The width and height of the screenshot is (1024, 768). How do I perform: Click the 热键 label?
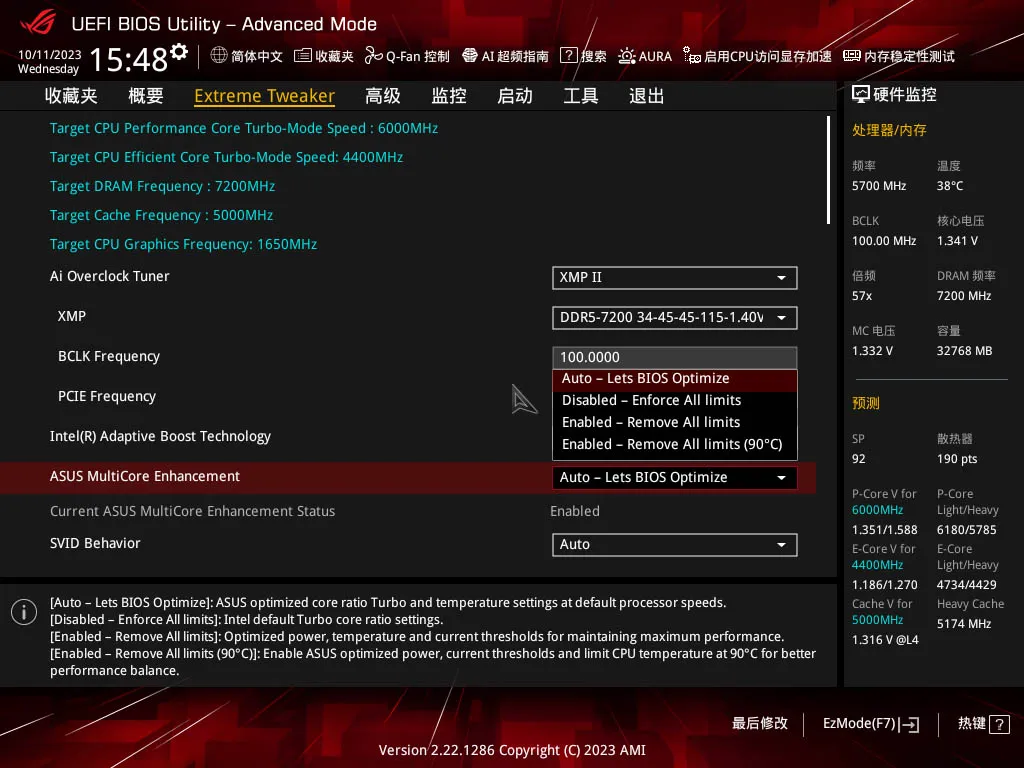(971, 724)
